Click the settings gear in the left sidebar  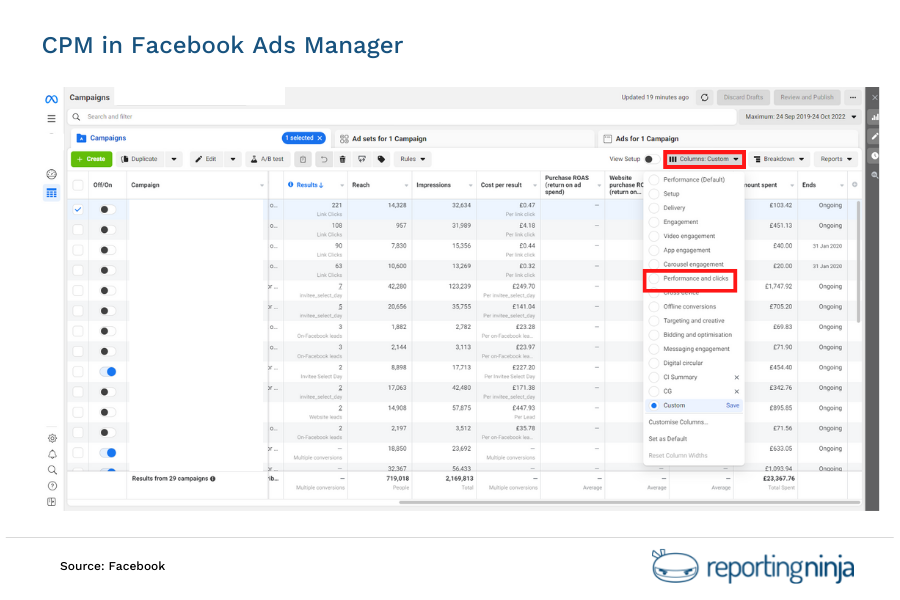pyautogui.click(x=51, y=438)
